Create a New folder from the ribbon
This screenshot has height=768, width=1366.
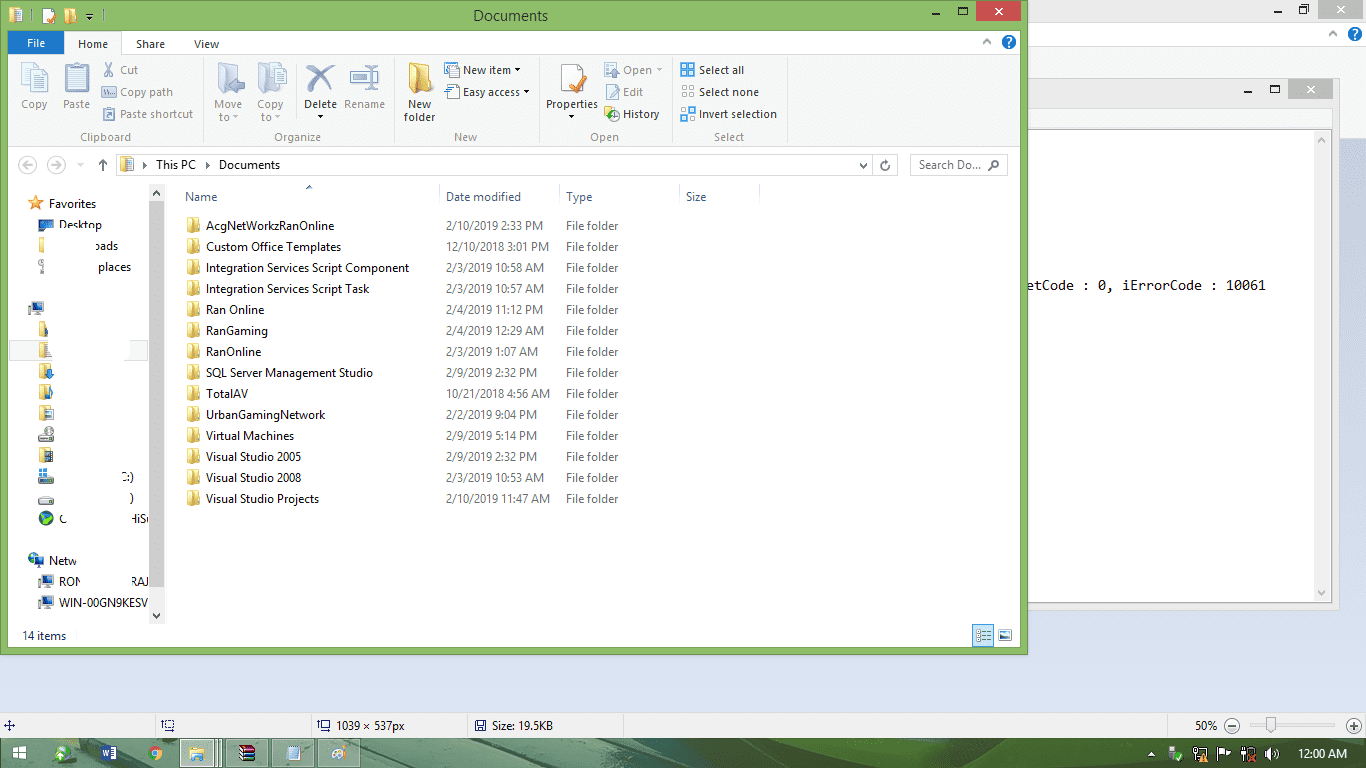(x=420, y=92)
